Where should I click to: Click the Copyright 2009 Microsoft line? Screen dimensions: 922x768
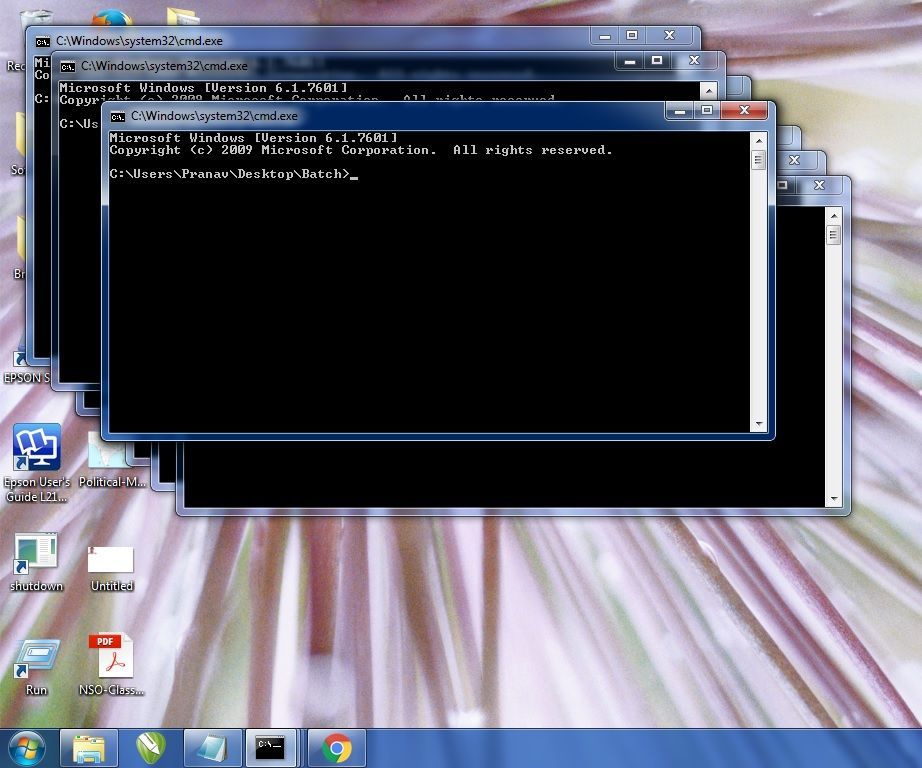point(361,150)
